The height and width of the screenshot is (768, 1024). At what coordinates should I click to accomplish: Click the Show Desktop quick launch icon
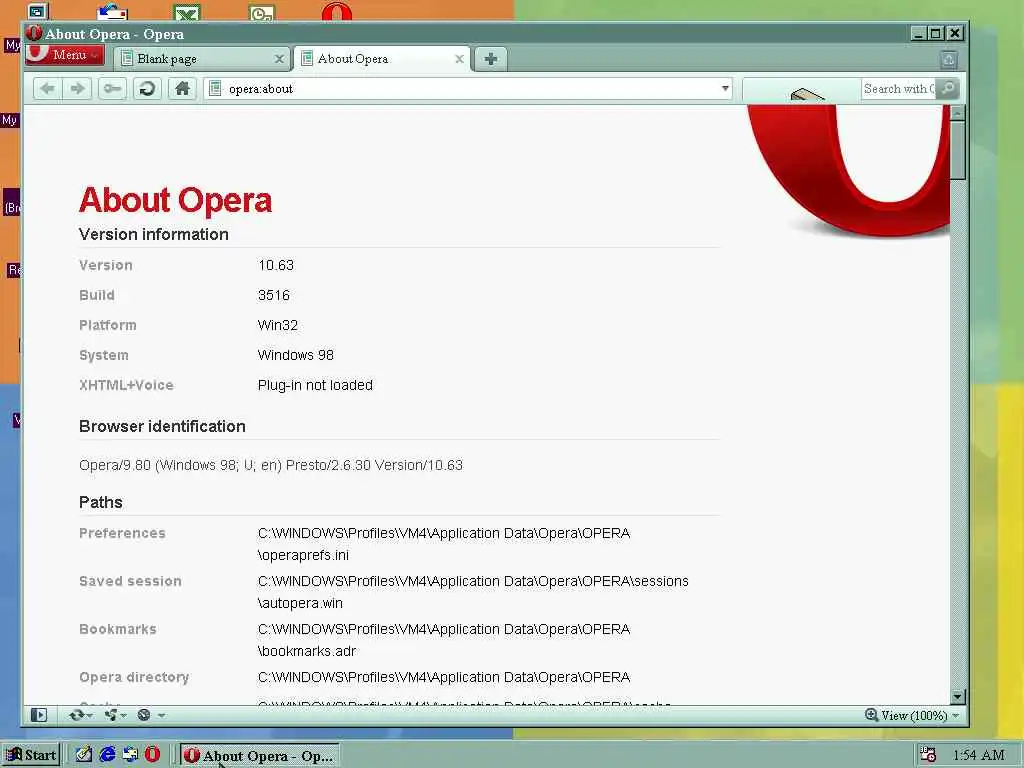point(130,754)
